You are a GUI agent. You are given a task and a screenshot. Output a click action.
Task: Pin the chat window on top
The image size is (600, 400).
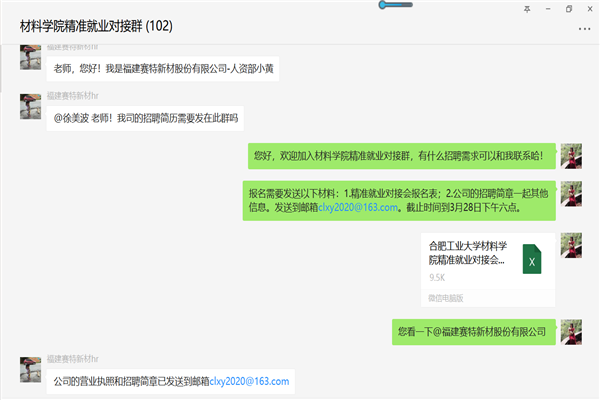coord(527,8)
